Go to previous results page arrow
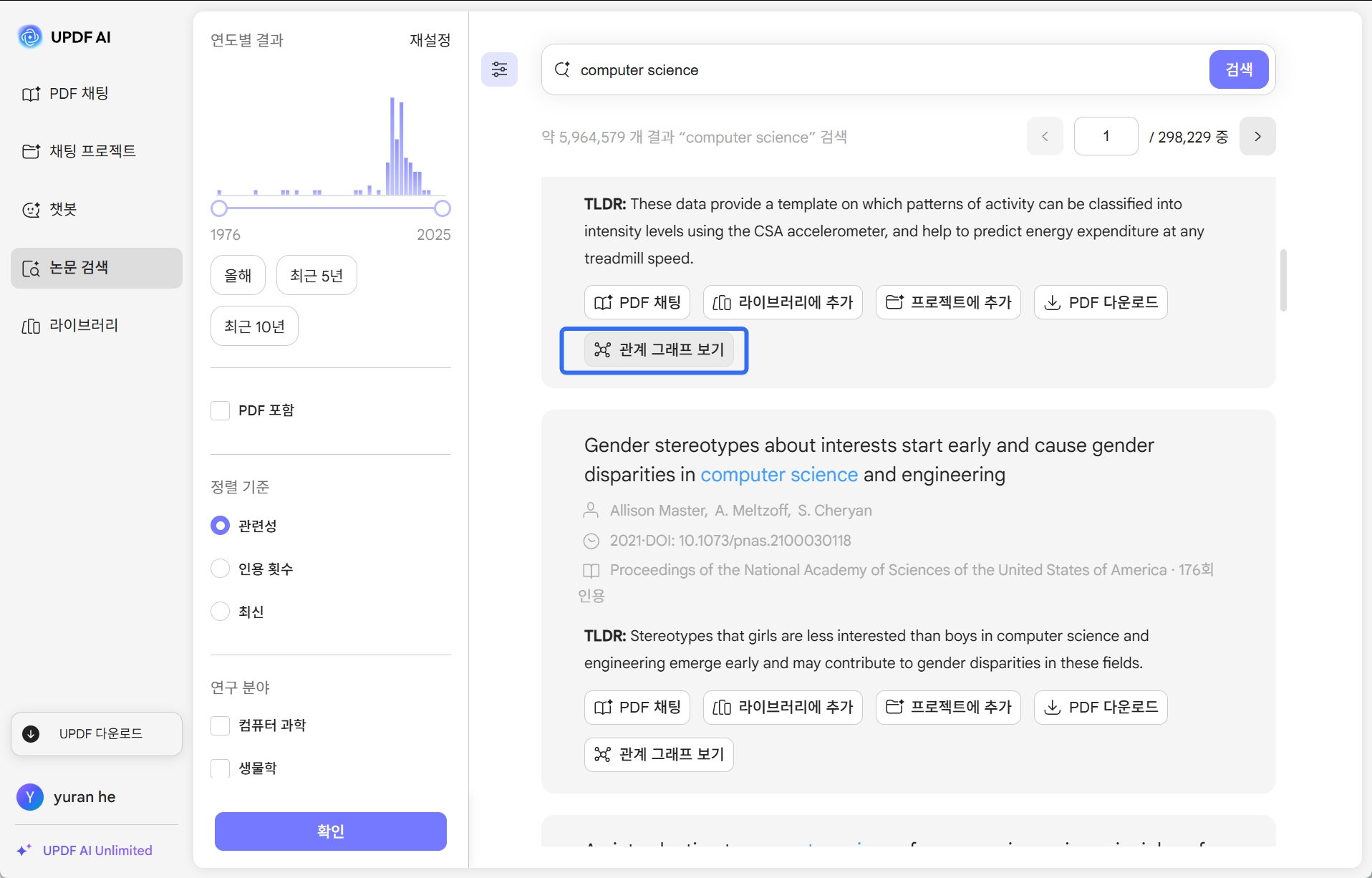This screenshot has width=1372, height=878. coord(1045,136)
